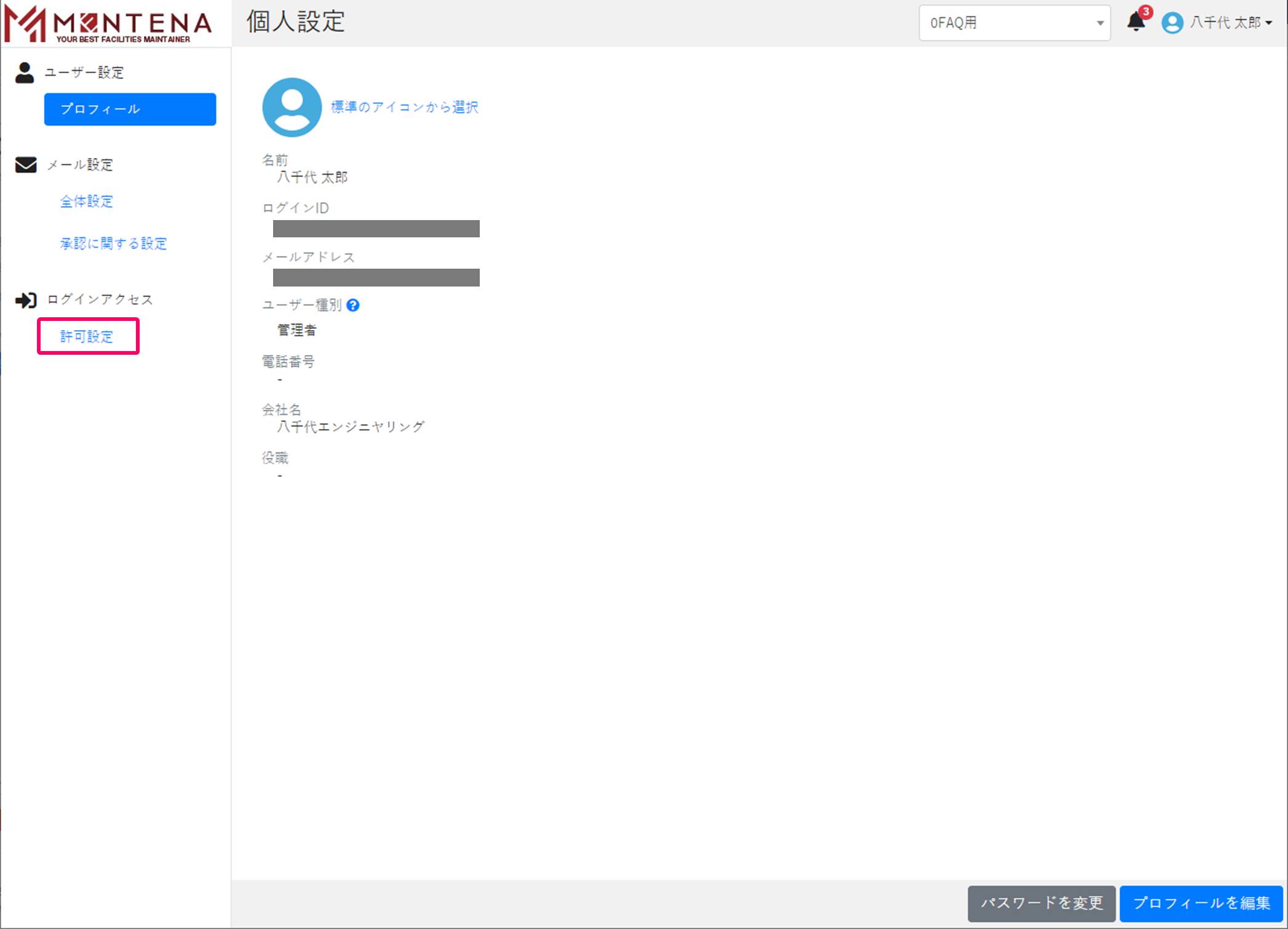
Task: Open the notification bell
Action: point(1135,23)
